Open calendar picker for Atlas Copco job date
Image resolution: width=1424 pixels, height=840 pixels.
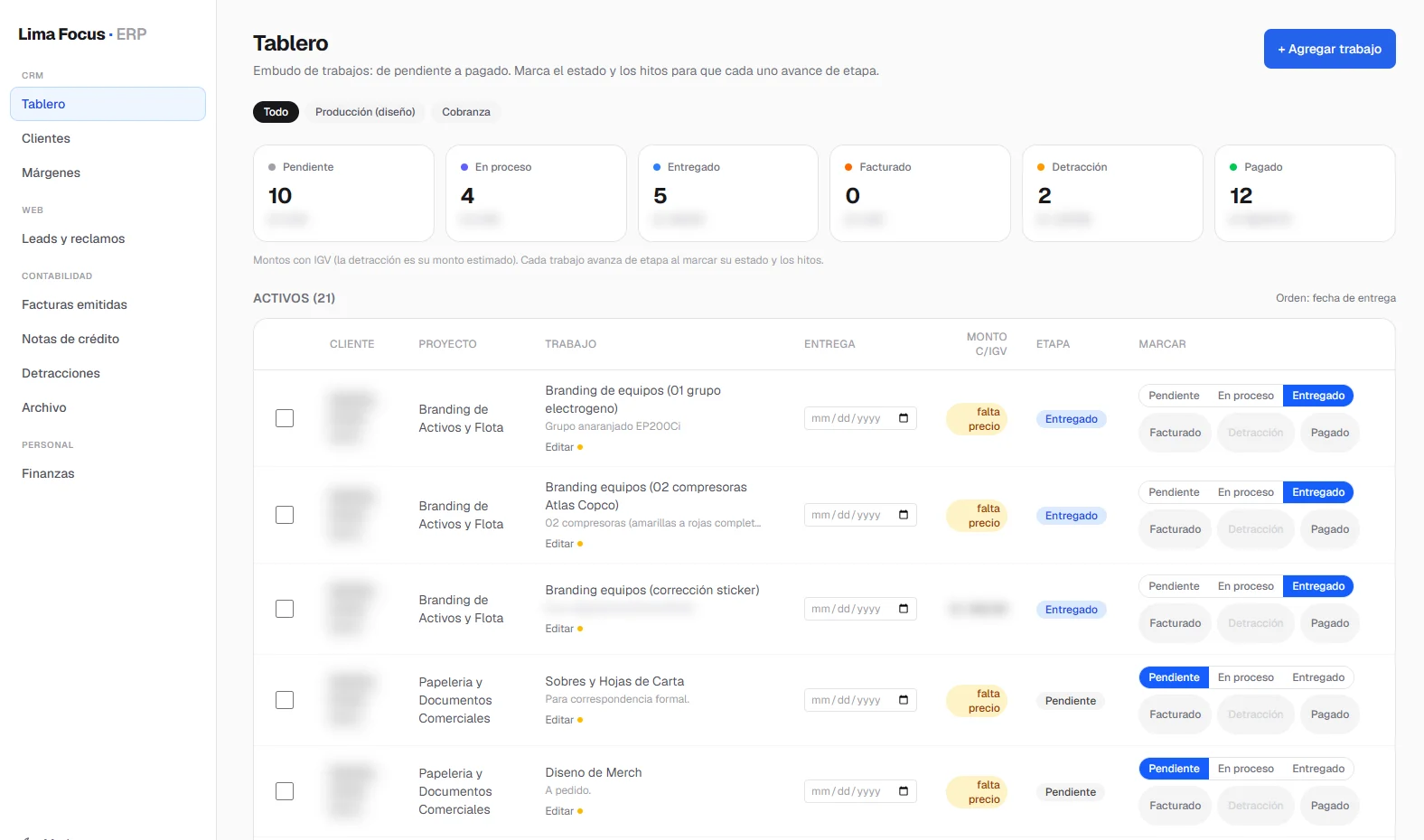(x=904, y=515)
